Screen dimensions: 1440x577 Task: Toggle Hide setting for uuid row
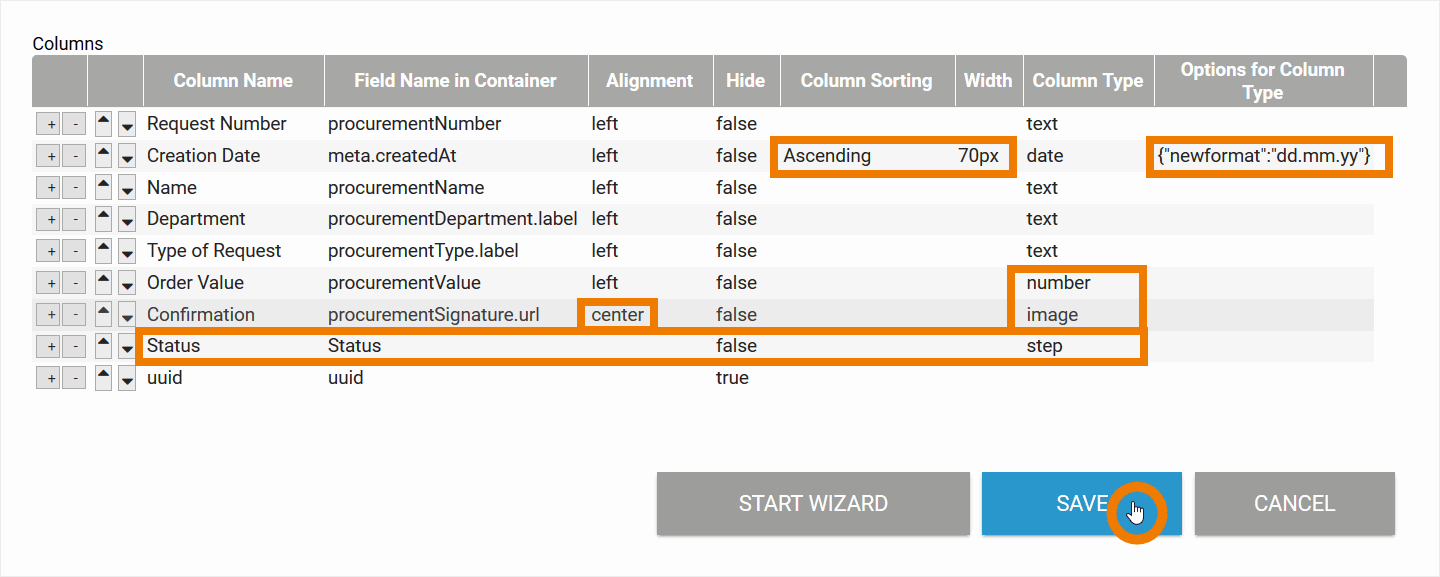click(x=733, y=377)
